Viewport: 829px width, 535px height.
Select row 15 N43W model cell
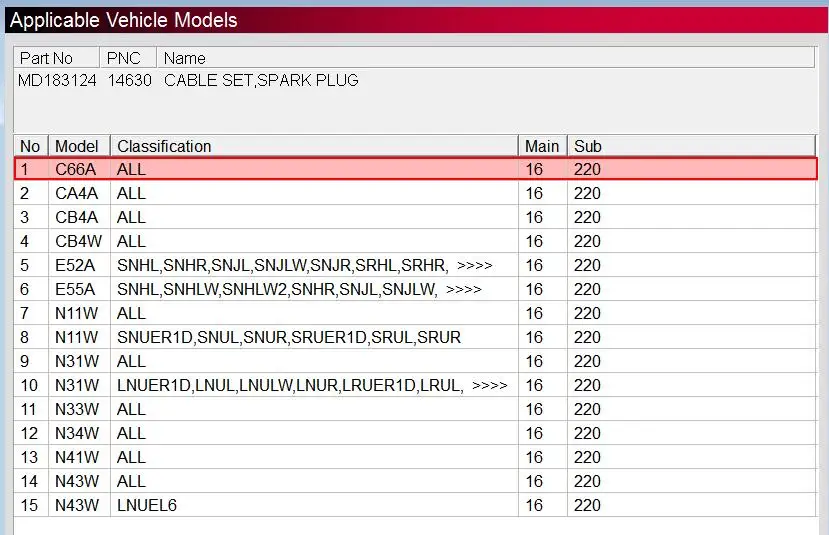pos(77,505)
